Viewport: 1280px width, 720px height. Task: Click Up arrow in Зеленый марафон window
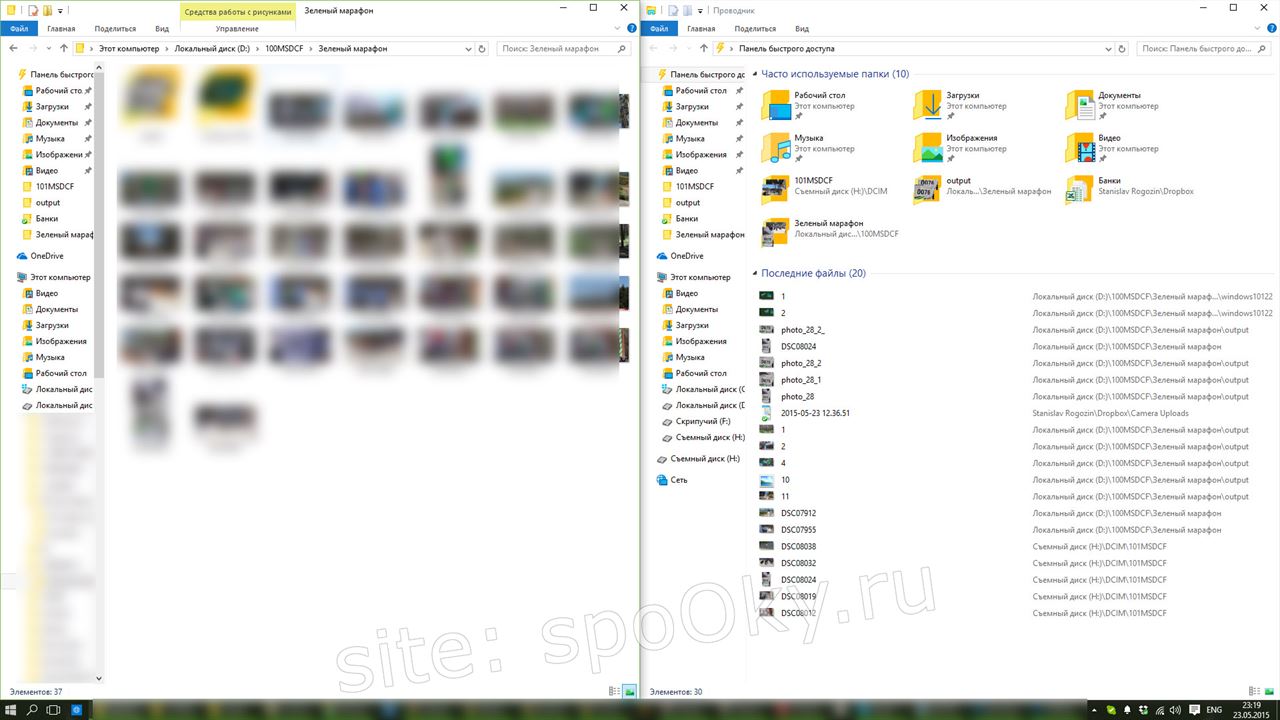[x=64, y=48]
